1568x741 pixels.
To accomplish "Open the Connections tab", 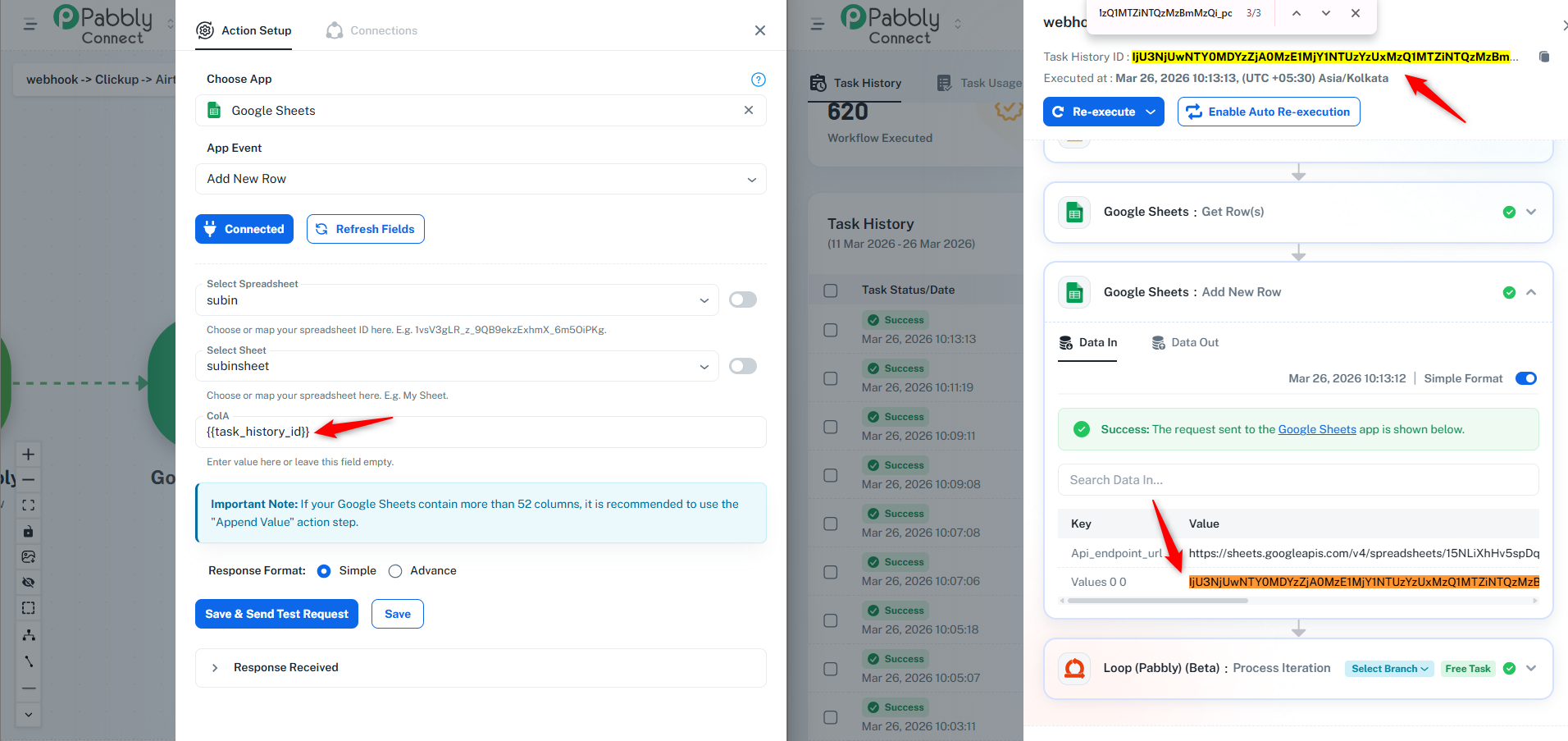I will click(372, 30).
